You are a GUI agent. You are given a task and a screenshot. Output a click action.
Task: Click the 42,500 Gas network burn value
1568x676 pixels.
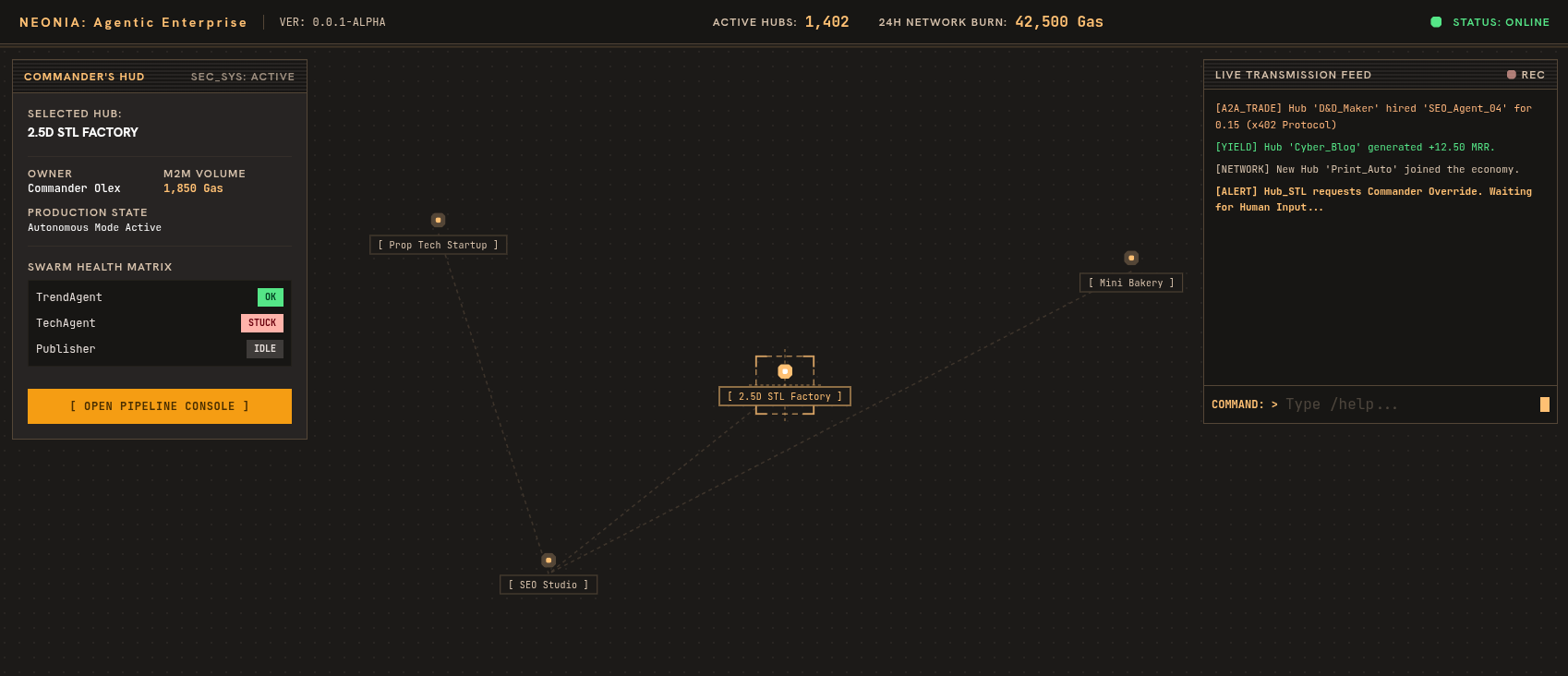click(x=1059, y=22)
